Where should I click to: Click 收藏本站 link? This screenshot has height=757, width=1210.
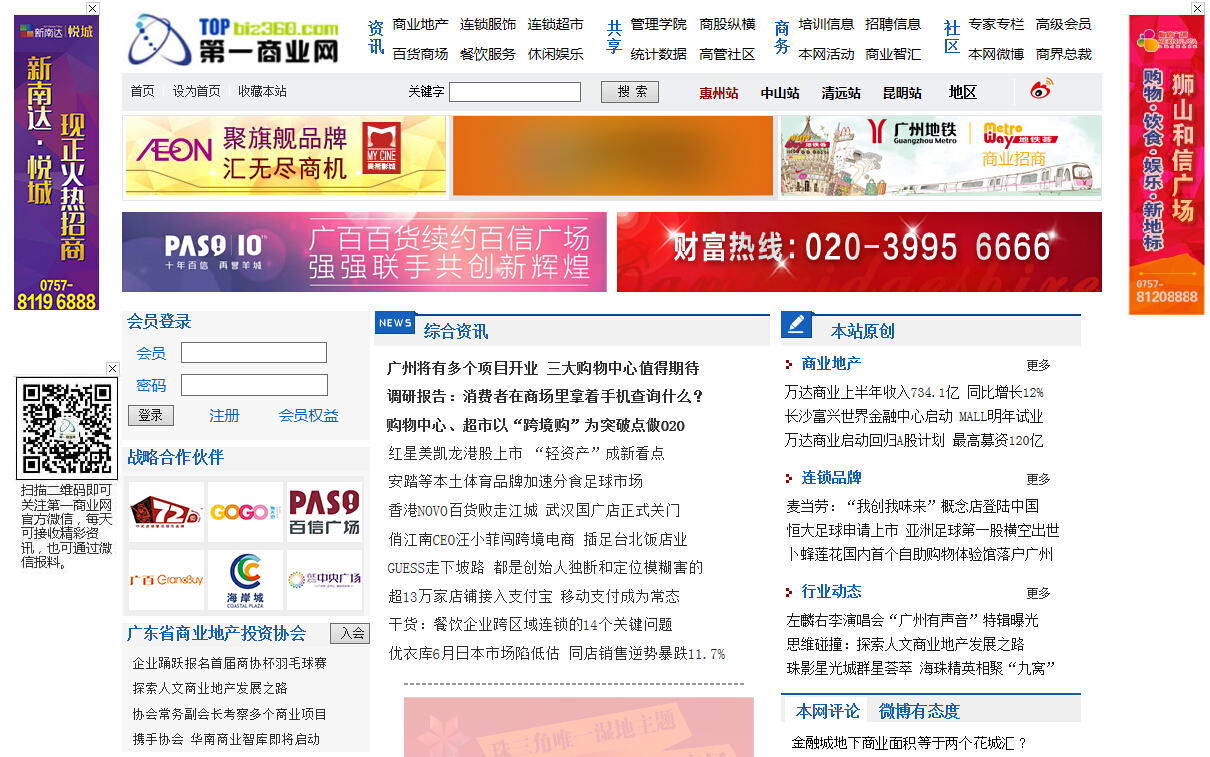tap(262, 91)
